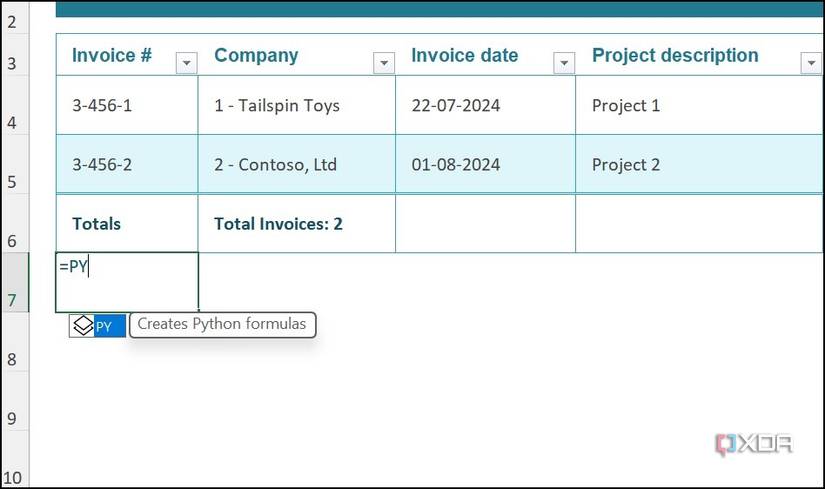Select row 5 header
Screen dimensions: 825x489
(x=12, y=183)
